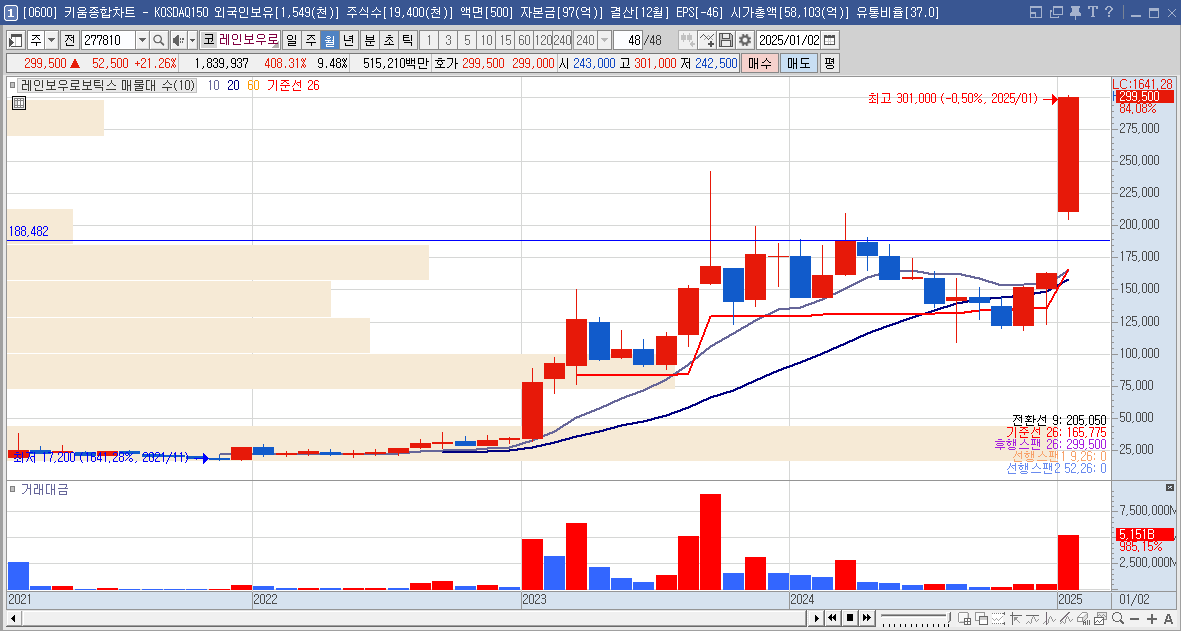The height and width of the screenshot is (631, 1181).
Task: Click the T font icon in title bar
Action: (x=1092, y=12)
